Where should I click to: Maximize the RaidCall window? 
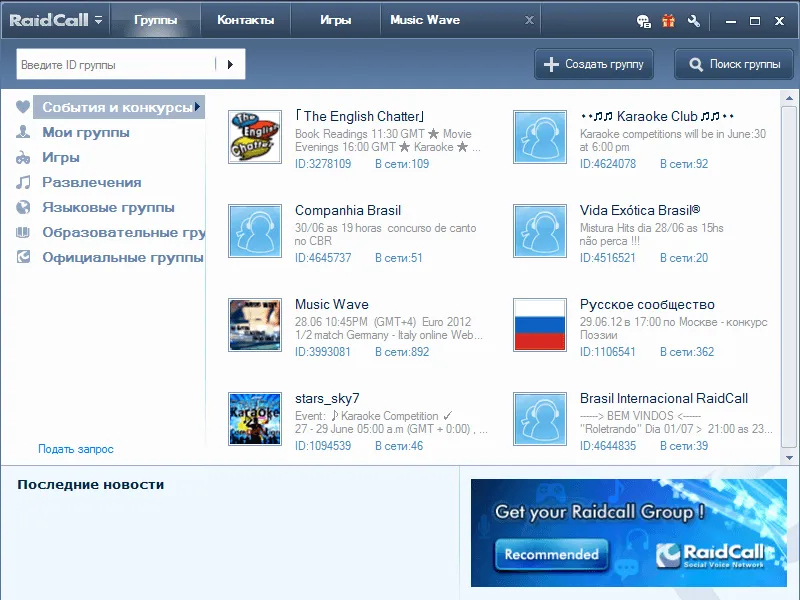[x=755, y=21]
